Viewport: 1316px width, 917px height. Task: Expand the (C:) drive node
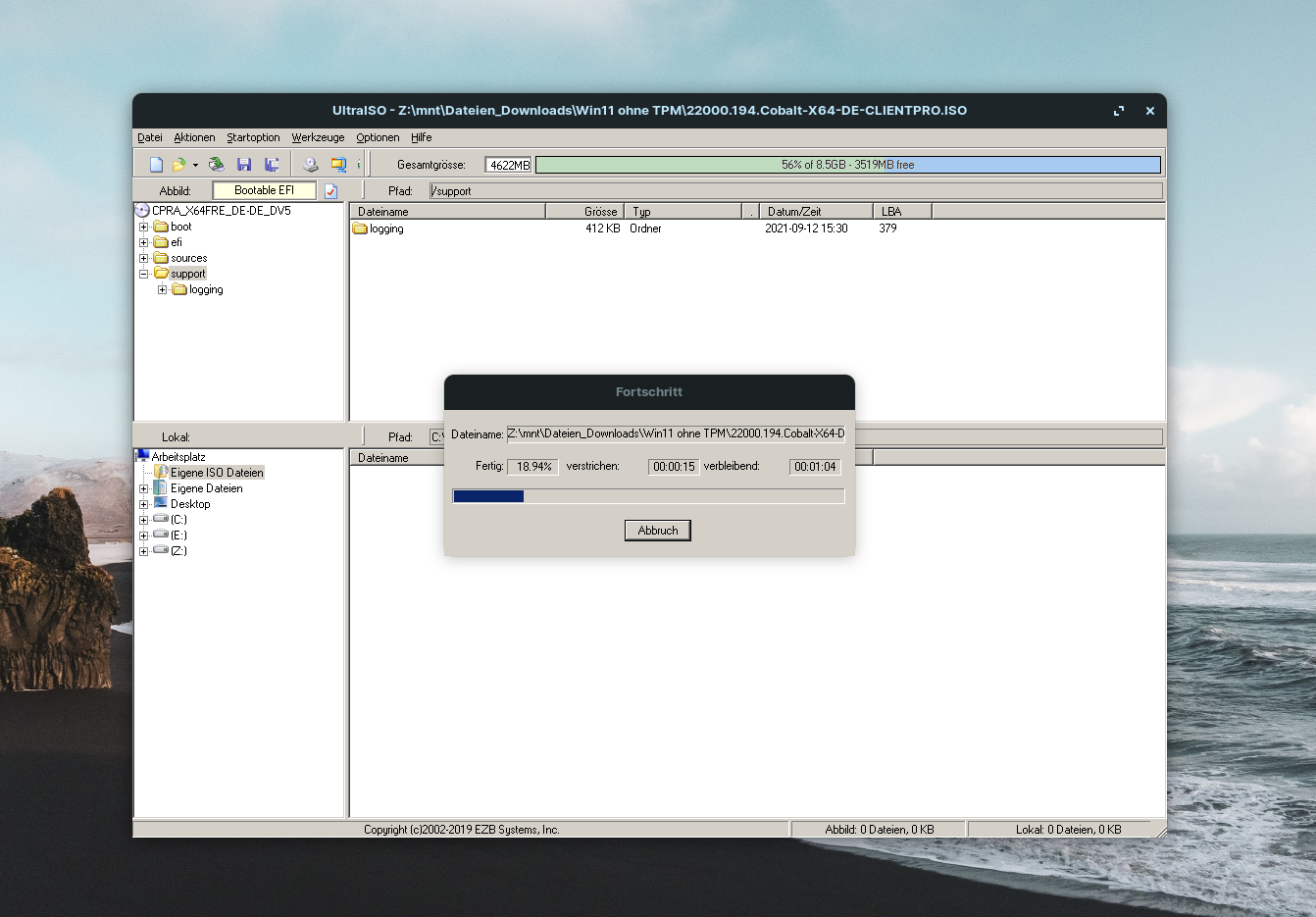[143, 520]
